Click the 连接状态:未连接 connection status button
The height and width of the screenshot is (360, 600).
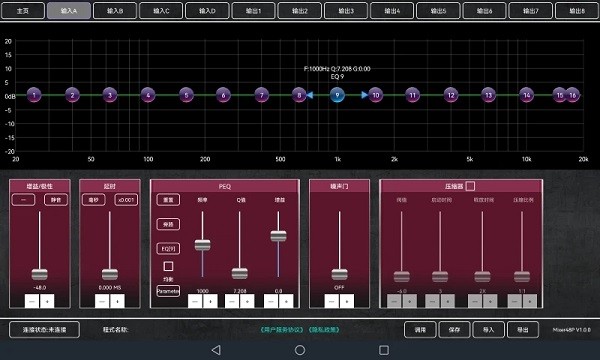click(x=44, y=329)
